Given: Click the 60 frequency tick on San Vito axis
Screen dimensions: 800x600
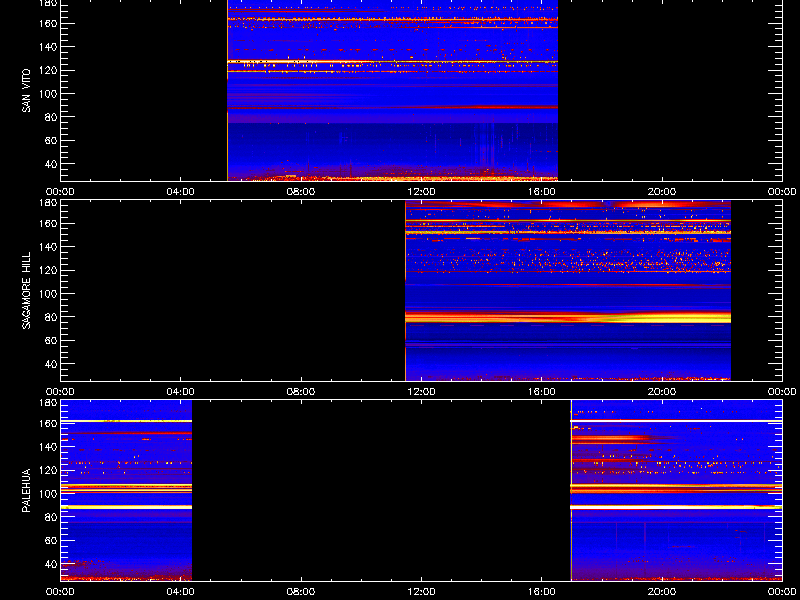Looking at the screenshot, I should (51, 141).
